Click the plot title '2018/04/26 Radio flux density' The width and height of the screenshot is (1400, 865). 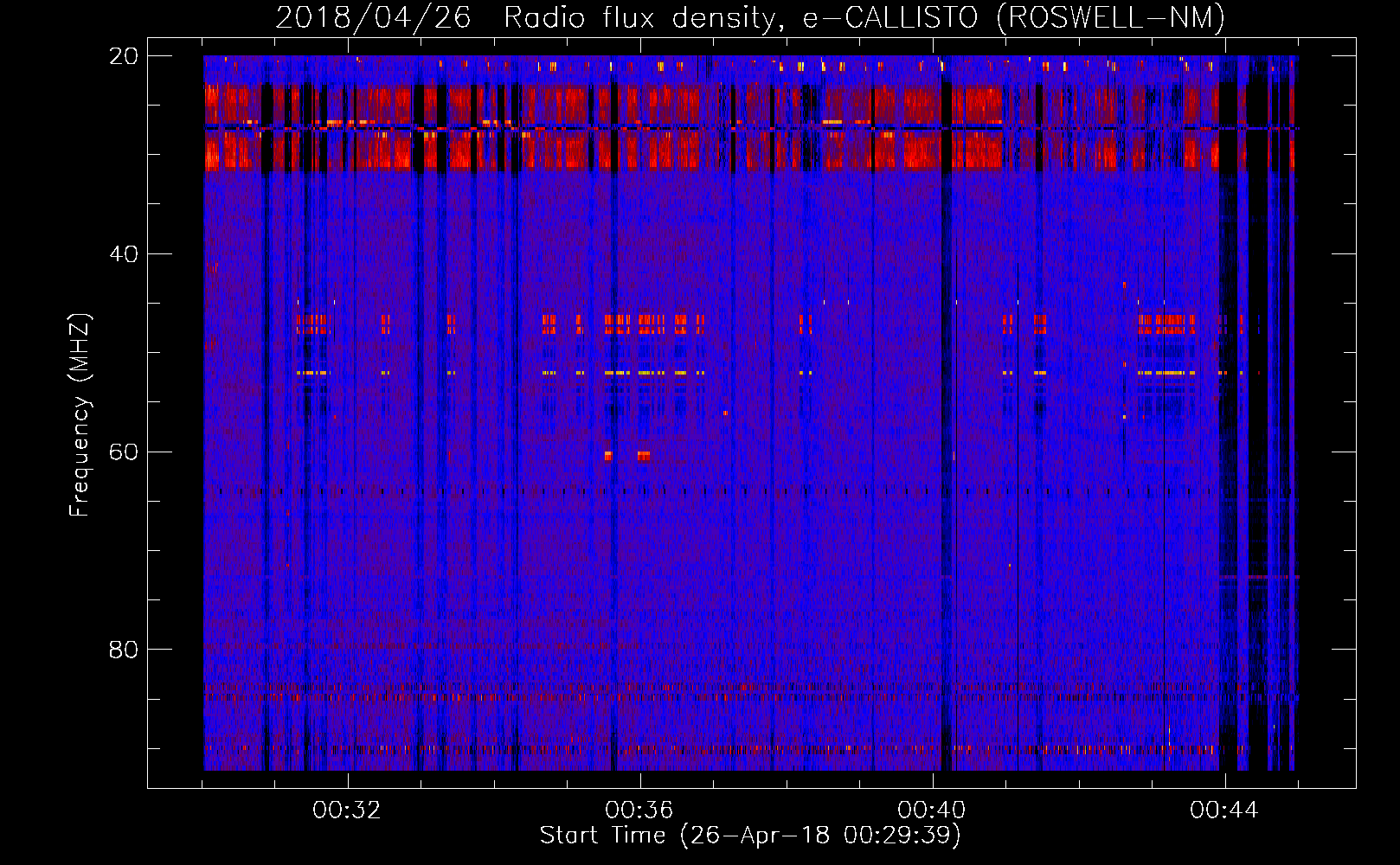(x=750, y=17)
